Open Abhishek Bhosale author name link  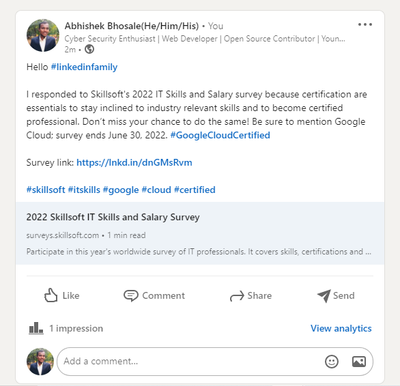(132, 26)
